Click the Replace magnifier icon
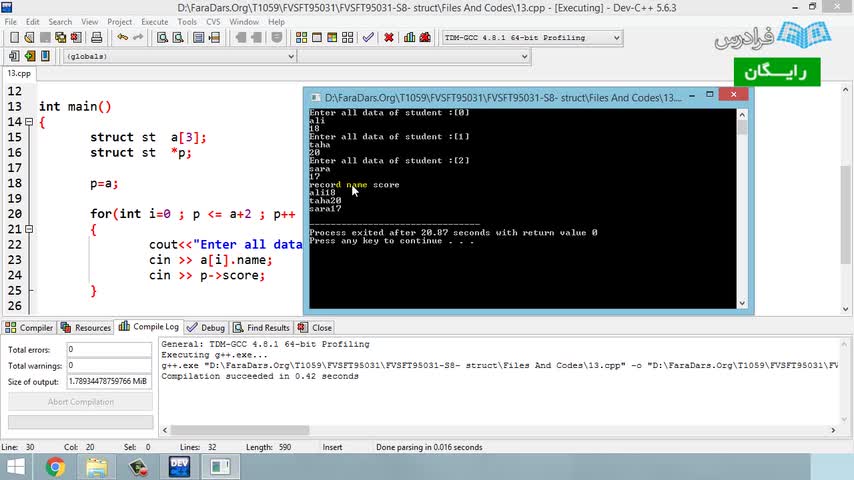This screenshot has height=480, width=854. 178,38
